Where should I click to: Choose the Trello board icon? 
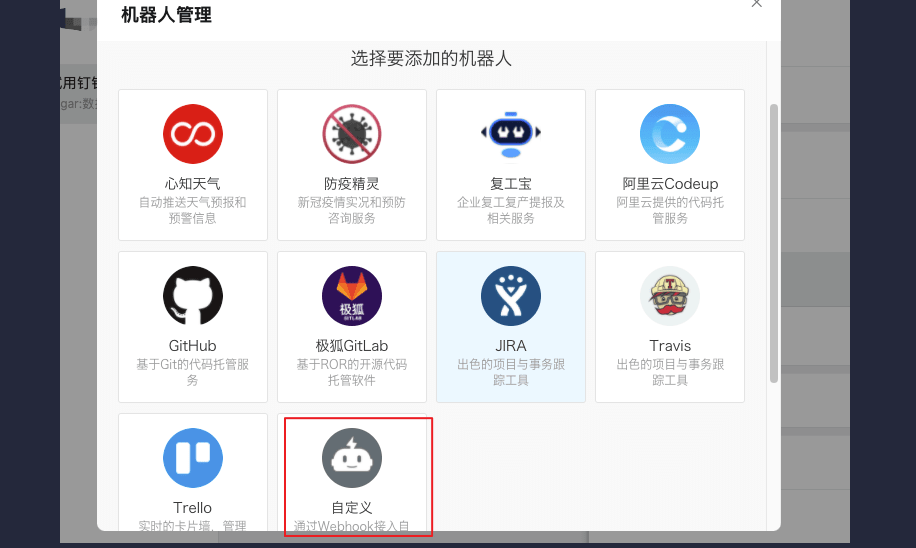[193, 457]
